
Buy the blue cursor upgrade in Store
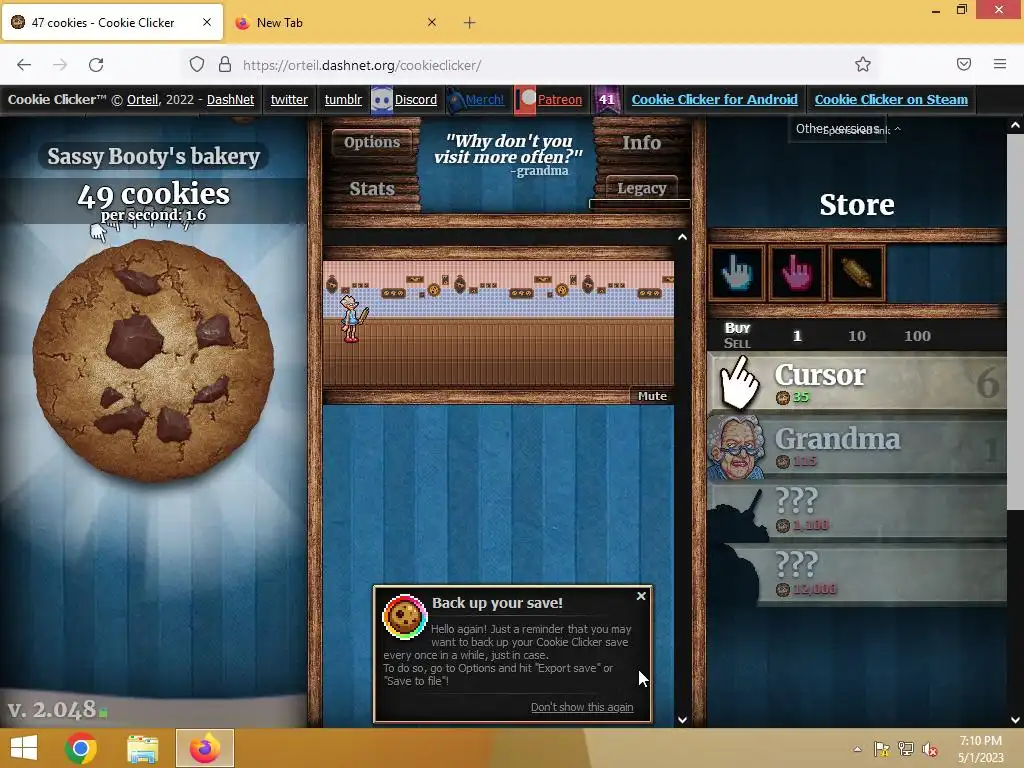pyautogui.click(x=737, y=273)
